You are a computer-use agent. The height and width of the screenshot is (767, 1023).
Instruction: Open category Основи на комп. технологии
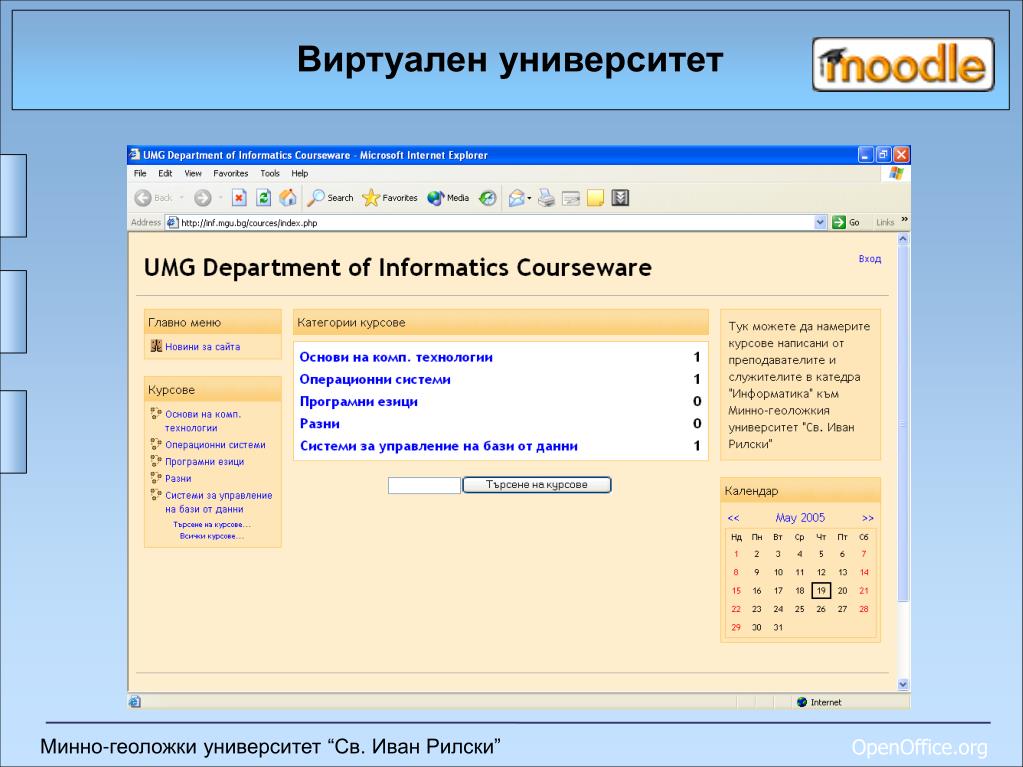(x=395, y=357)
